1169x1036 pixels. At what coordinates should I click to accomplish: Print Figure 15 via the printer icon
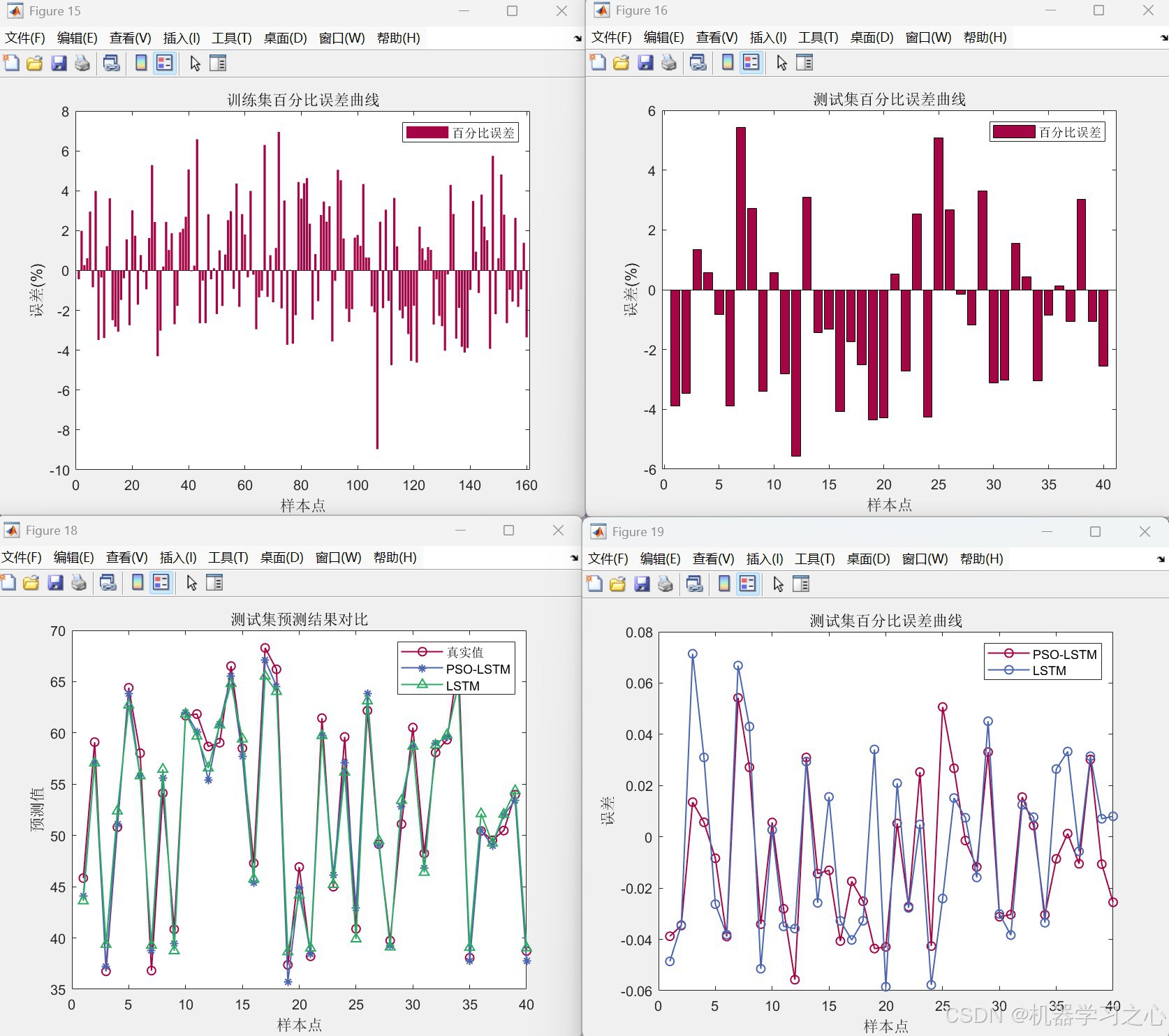point(82,64)
